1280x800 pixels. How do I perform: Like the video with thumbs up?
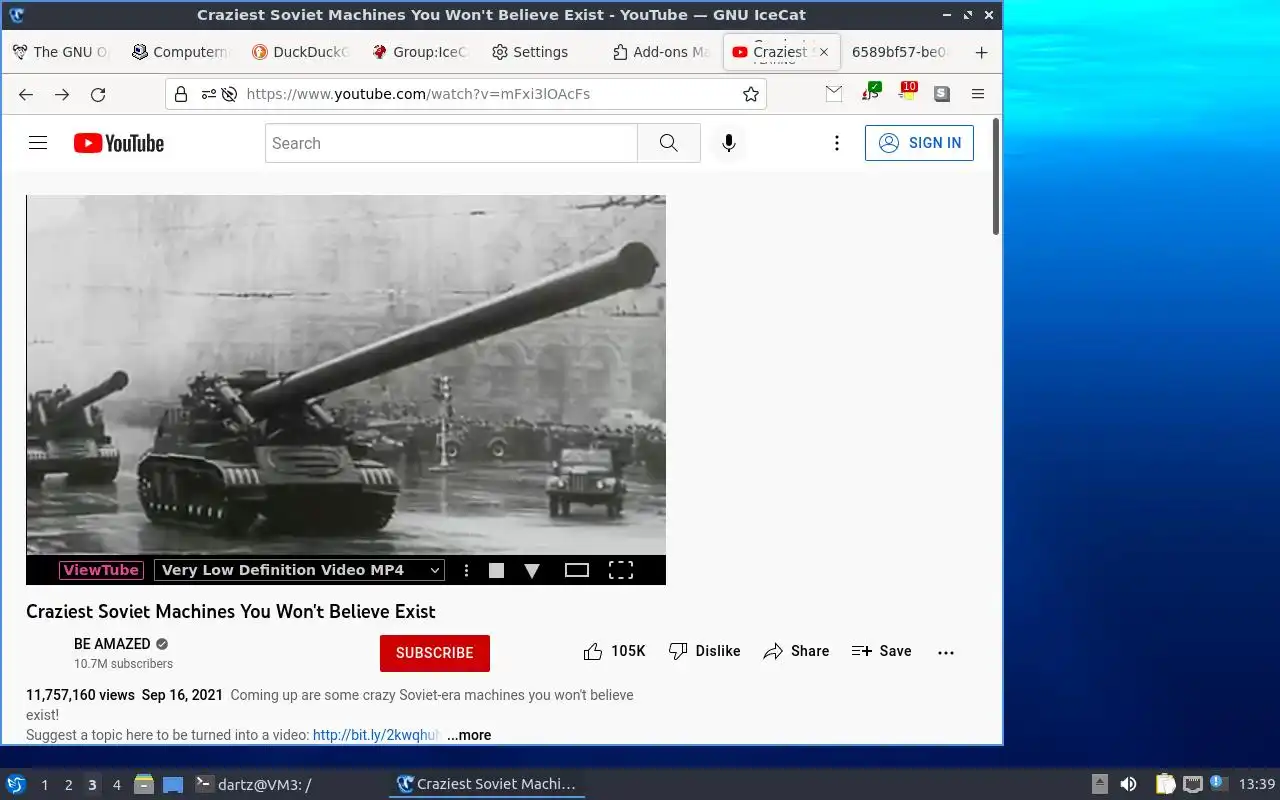click(x=614, y=651)
